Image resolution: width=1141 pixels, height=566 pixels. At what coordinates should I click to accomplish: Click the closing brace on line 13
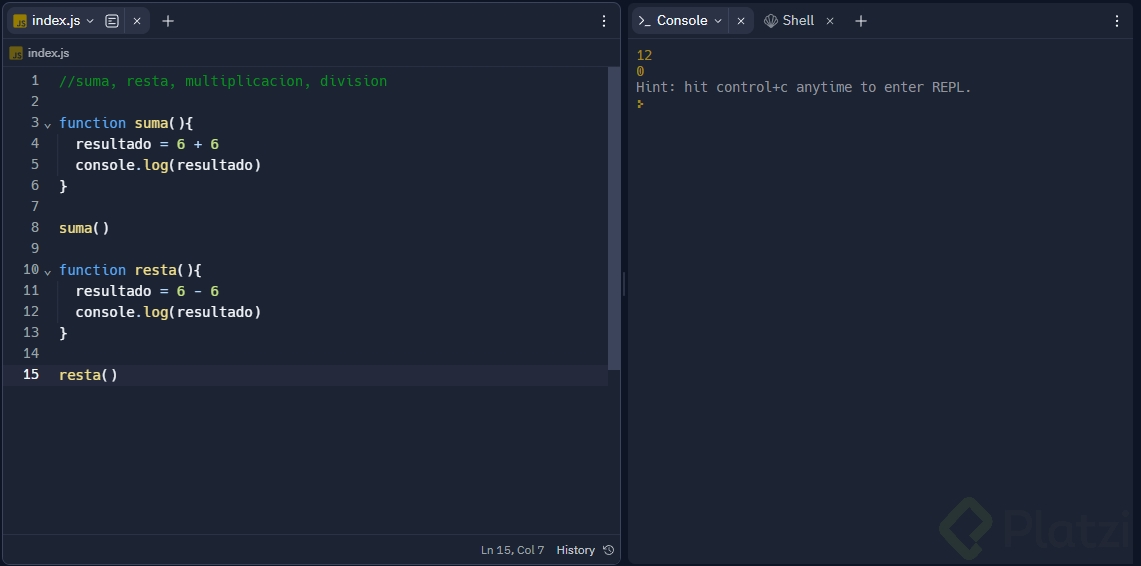[63, 333]
